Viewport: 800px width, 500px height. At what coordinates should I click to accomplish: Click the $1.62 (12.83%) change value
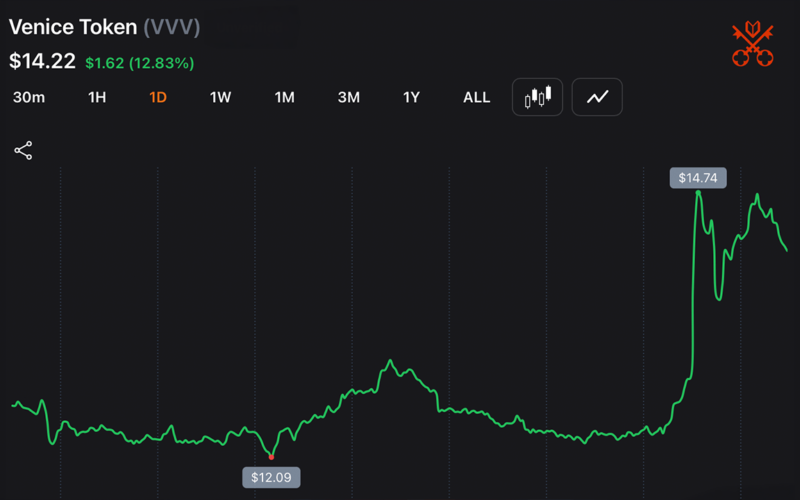tap(140, 63)
